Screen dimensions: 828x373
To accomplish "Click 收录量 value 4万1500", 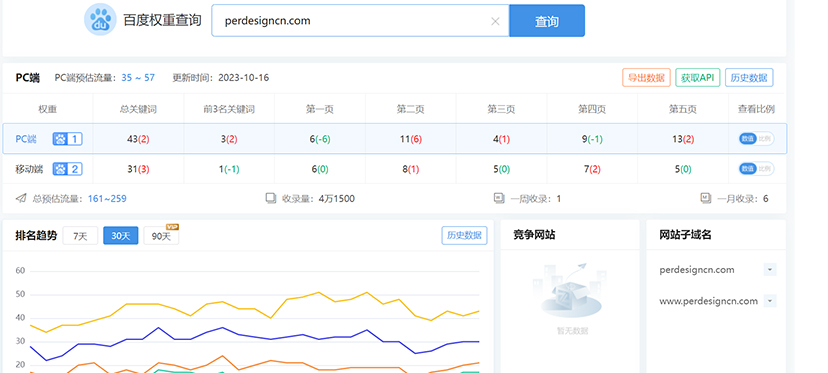I will pyautogui.click(x=336, y=199).
